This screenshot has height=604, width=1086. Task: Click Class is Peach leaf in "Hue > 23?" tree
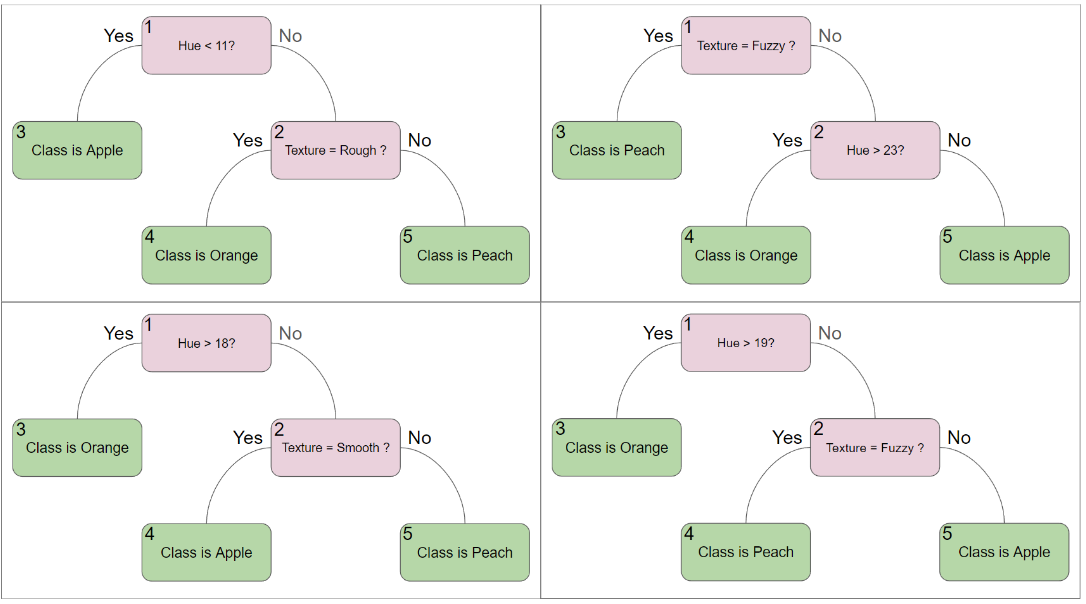point(617,150)
